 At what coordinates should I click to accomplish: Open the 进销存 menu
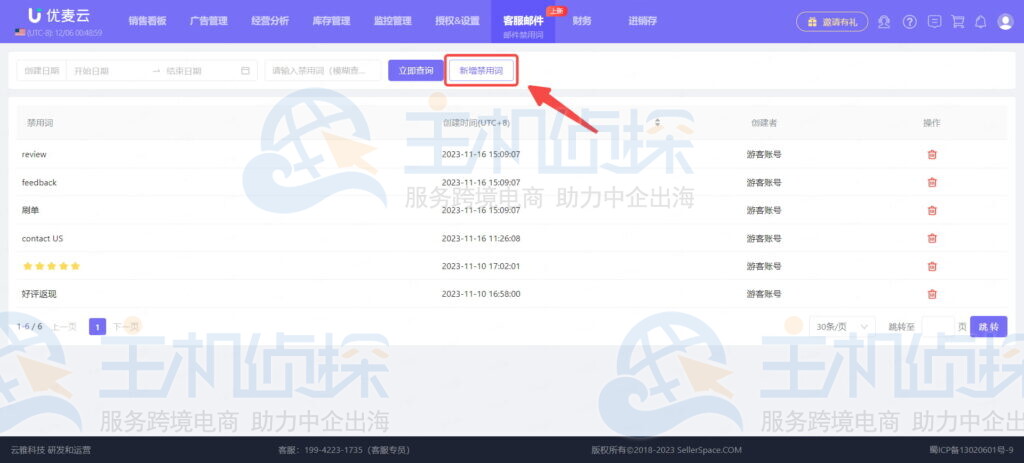tap(643, 21)
